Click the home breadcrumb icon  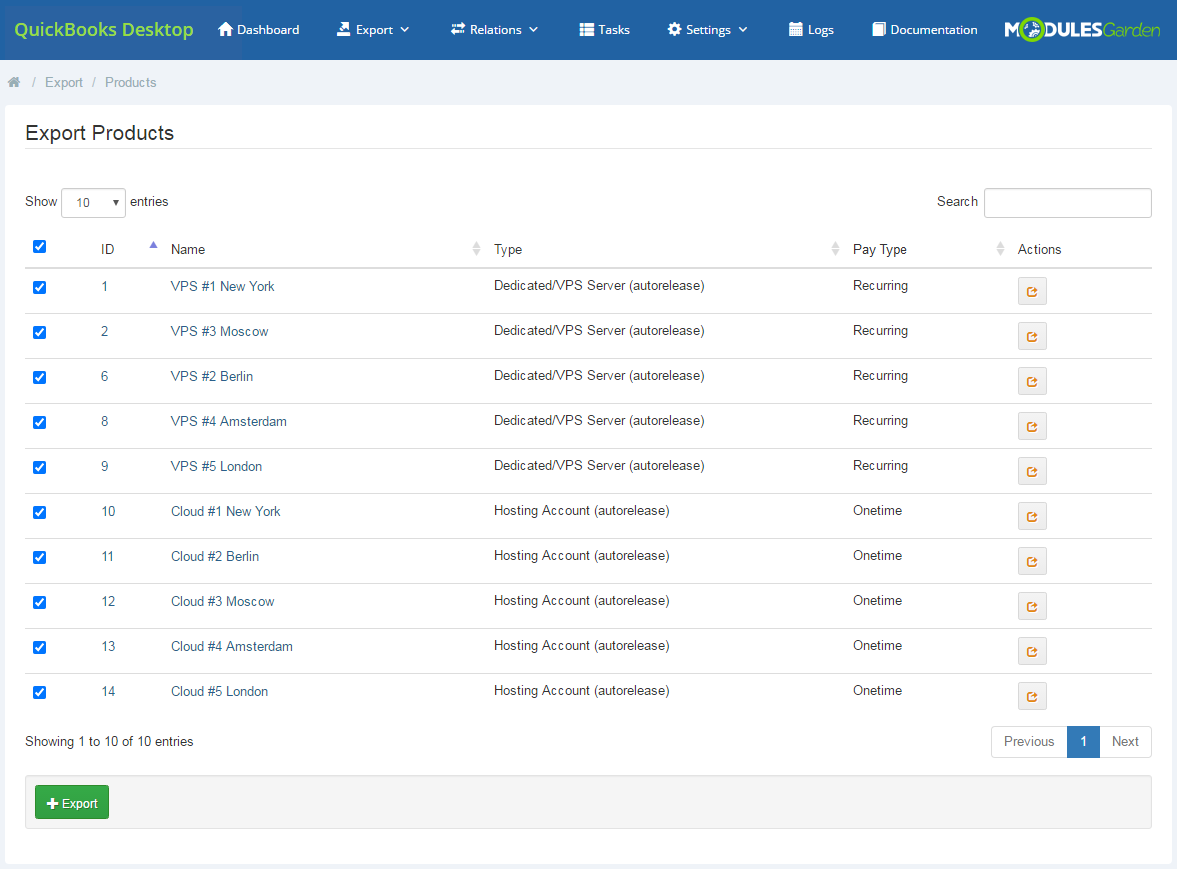point(14,82)
